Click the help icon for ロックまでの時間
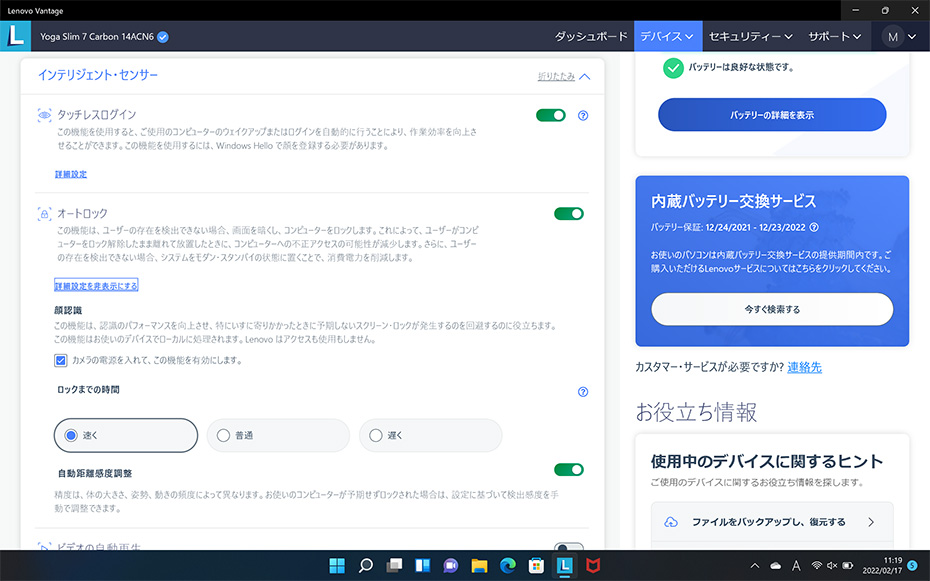 [x=583, y=392]
